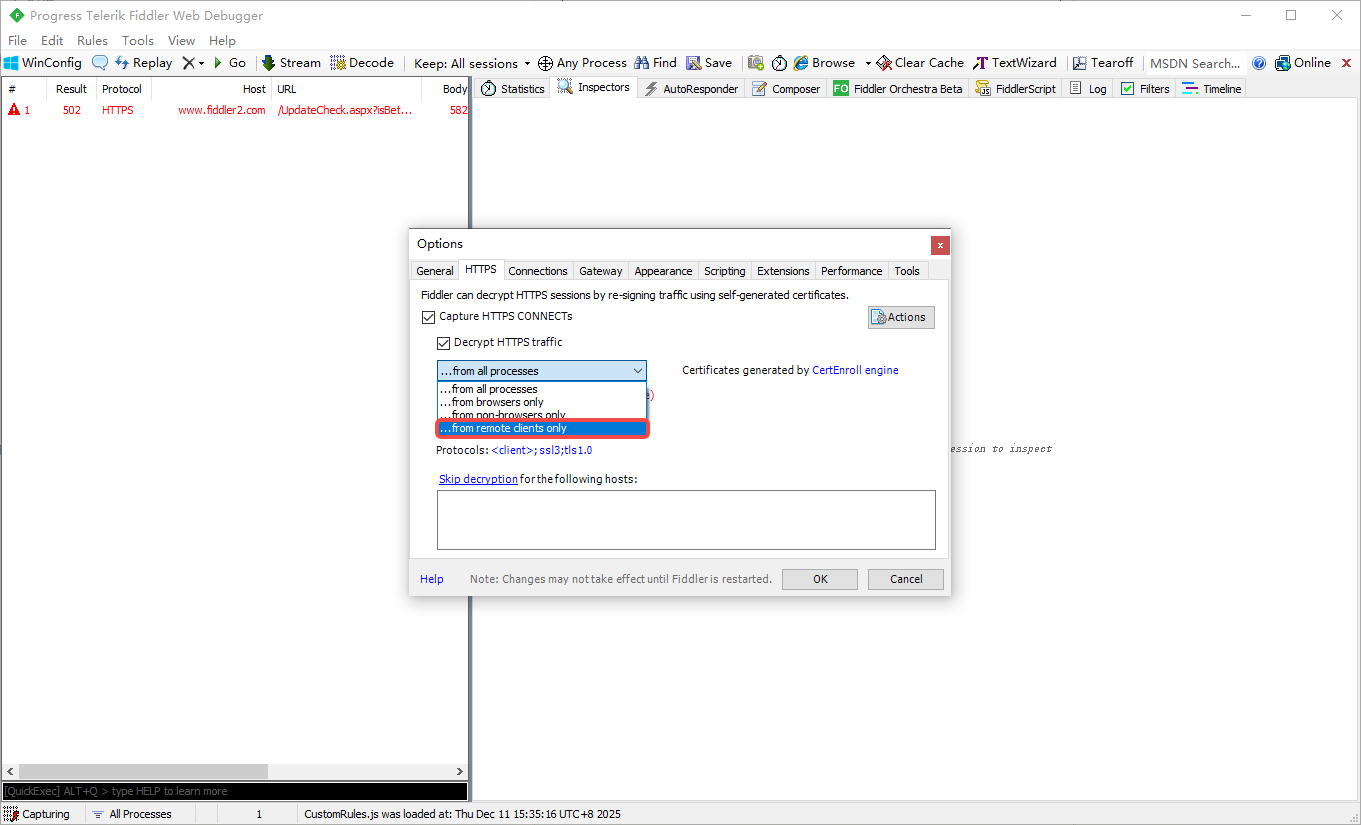Image resolution: width=1361 pixels, height=825 pixels.
Task: Toggle Capturing indicator in status bar
Action: (37, 814)
